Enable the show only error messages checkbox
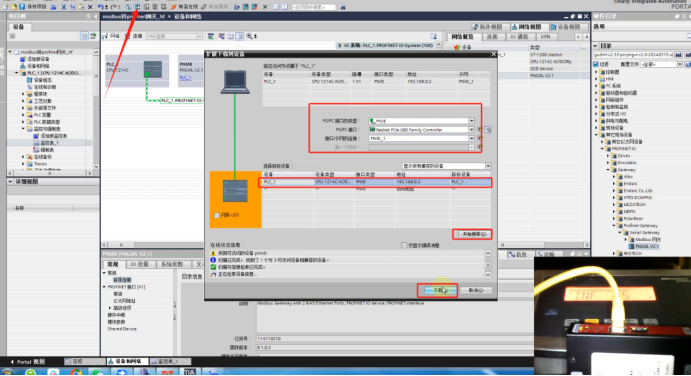The height and width of the screenshot is (376, 691). pyautogui.click(x=404, y=245)
